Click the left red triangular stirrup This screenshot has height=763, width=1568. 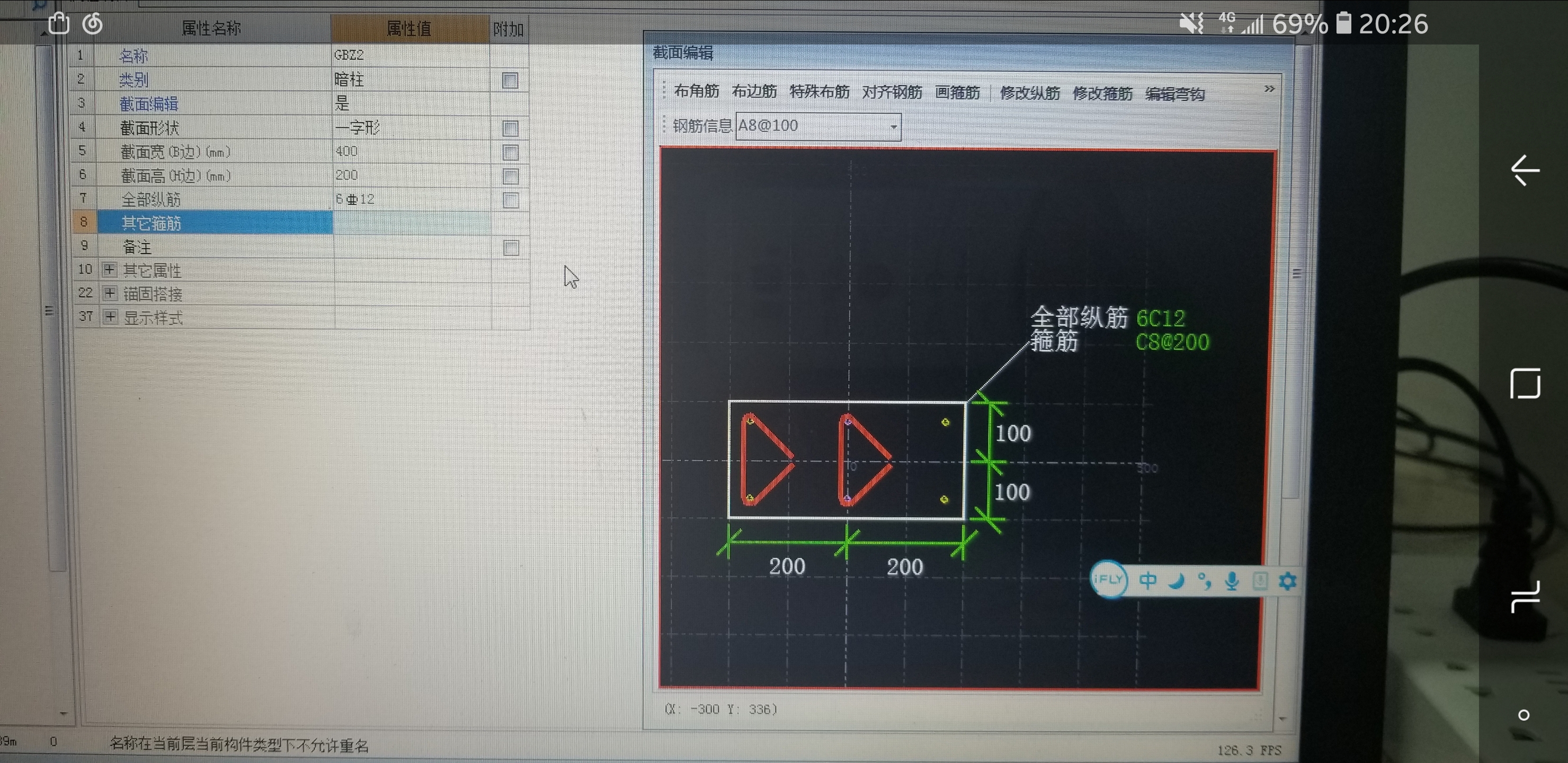tap(767, 459)
